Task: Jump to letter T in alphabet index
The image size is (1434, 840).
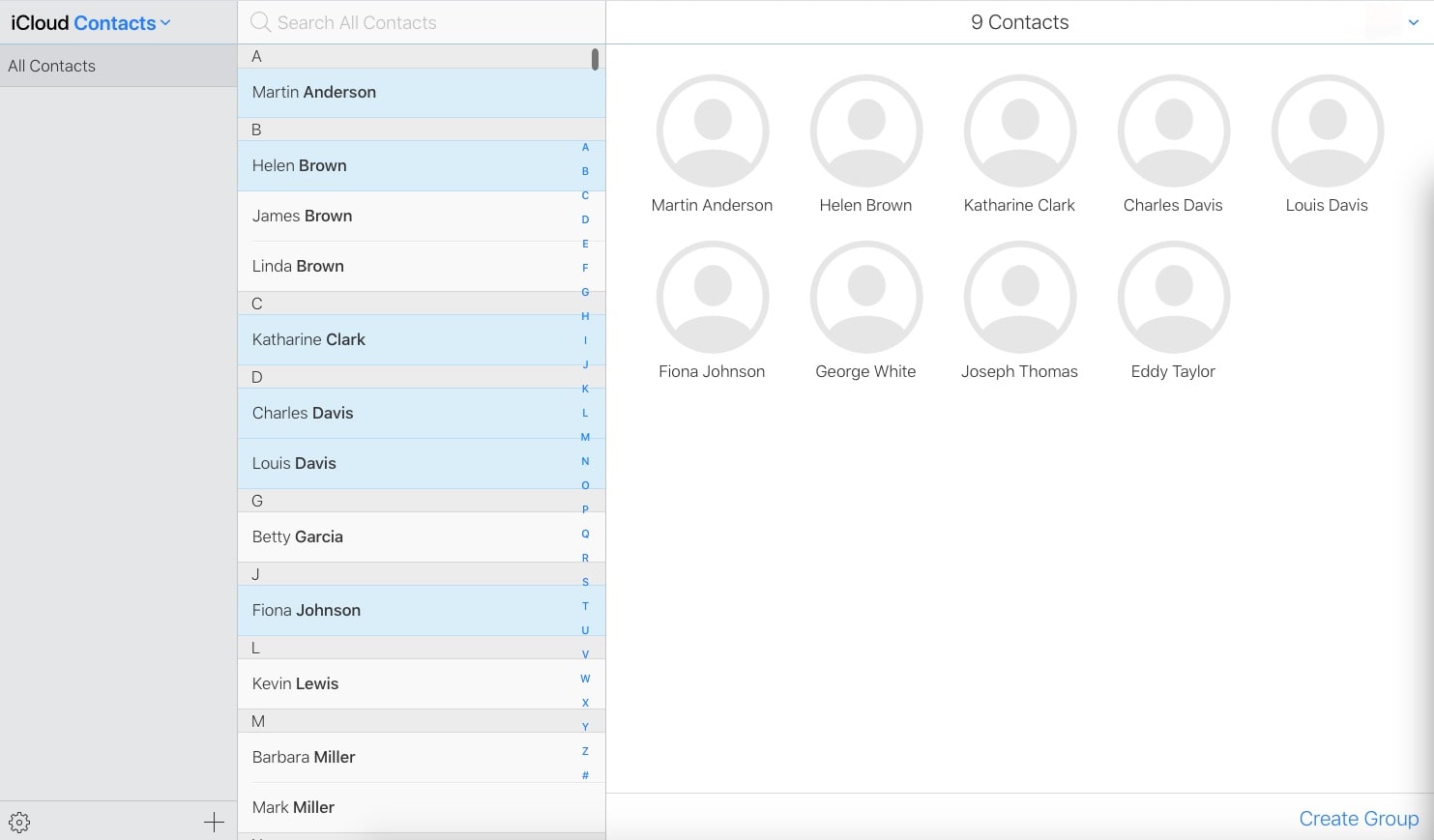Action: (x=585, y=606)
